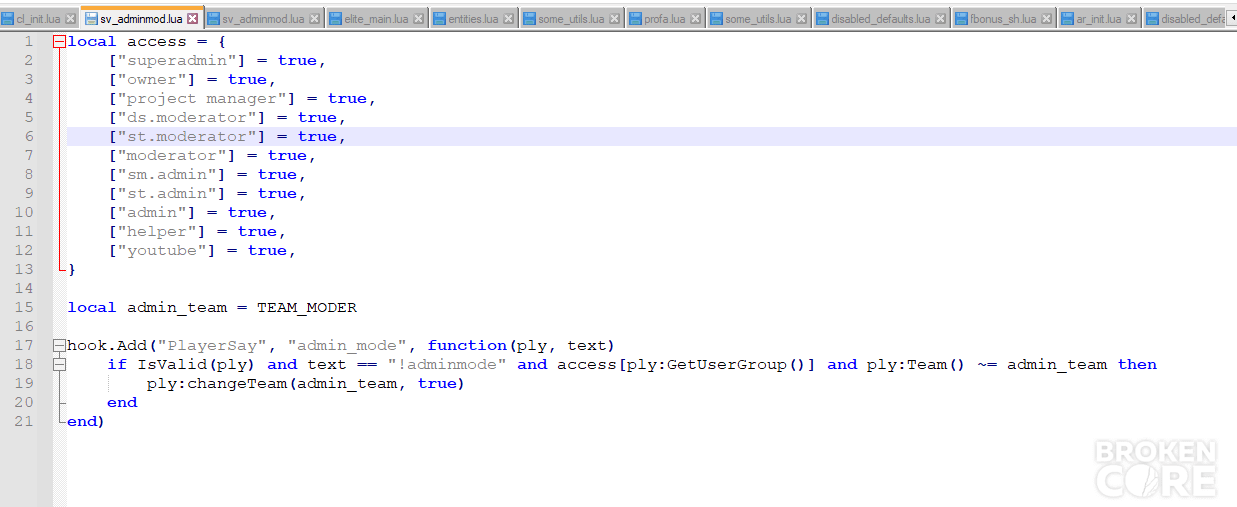This screenshot has width=1237, height=507.
Task: Select the fbonus_sh.lua tab
Action: [1004, 19]
